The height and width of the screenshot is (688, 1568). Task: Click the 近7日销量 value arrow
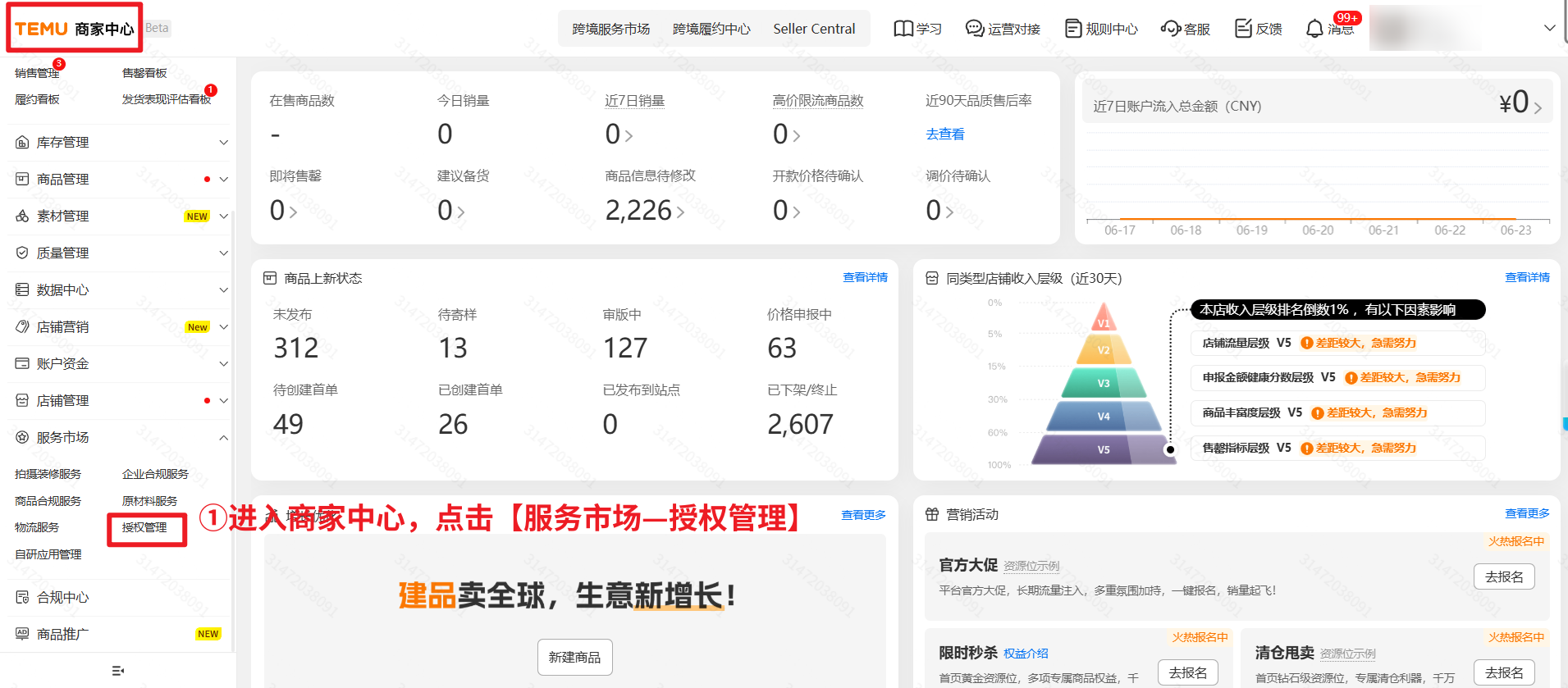[629, 135]
